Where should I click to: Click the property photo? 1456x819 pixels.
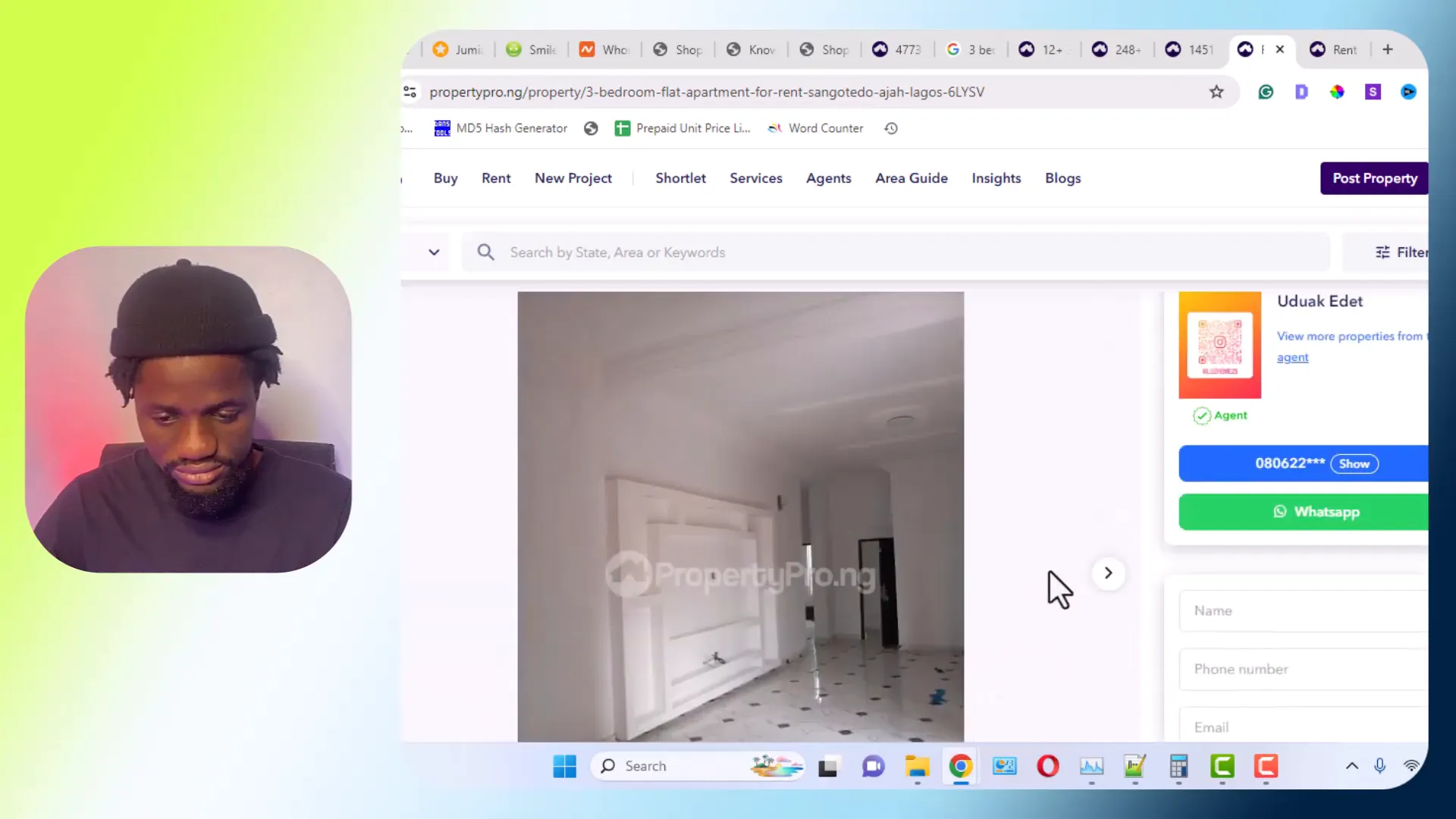740,516
